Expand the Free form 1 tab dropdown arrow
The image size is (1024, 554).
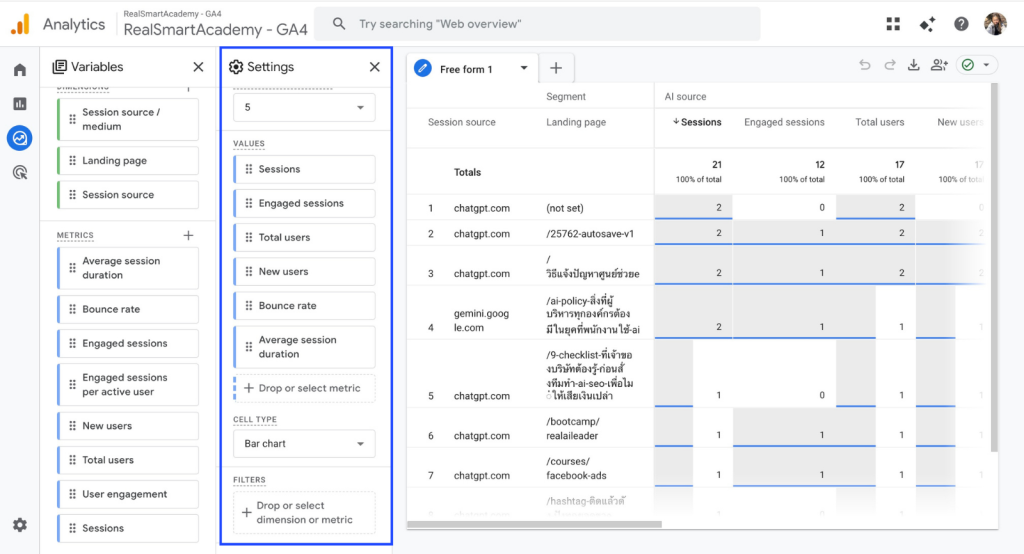click(524, 69)
